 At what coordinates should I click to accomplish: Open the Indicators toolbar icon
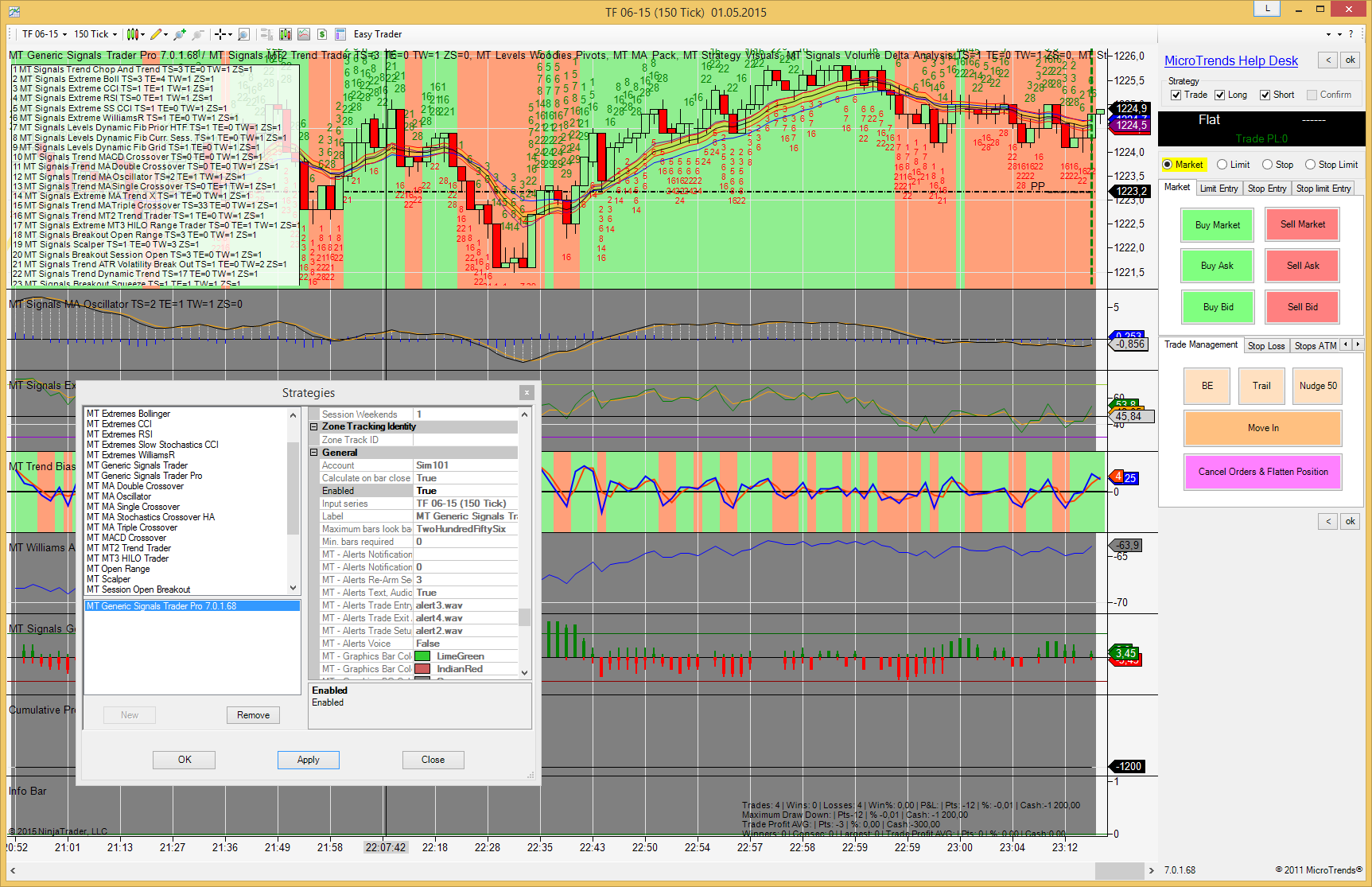coord(285,34)
